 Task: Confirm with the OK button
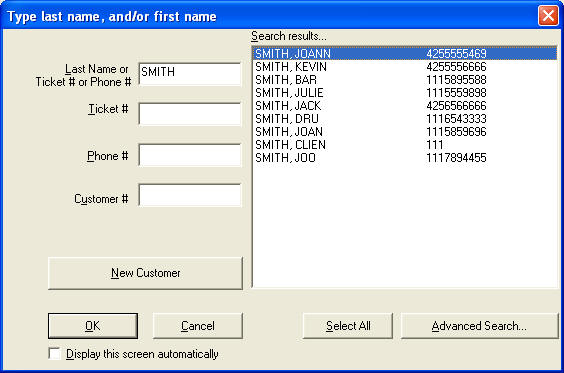[x=93, y=326]
